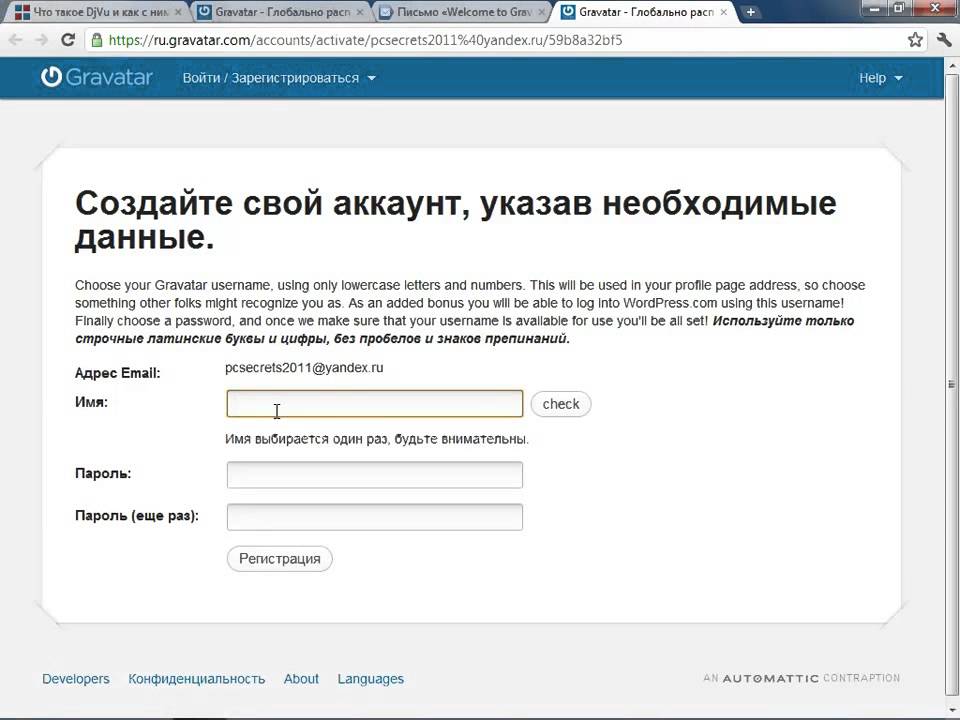Open a new tab with the plus button
The image size is (960, 720).
751,12
